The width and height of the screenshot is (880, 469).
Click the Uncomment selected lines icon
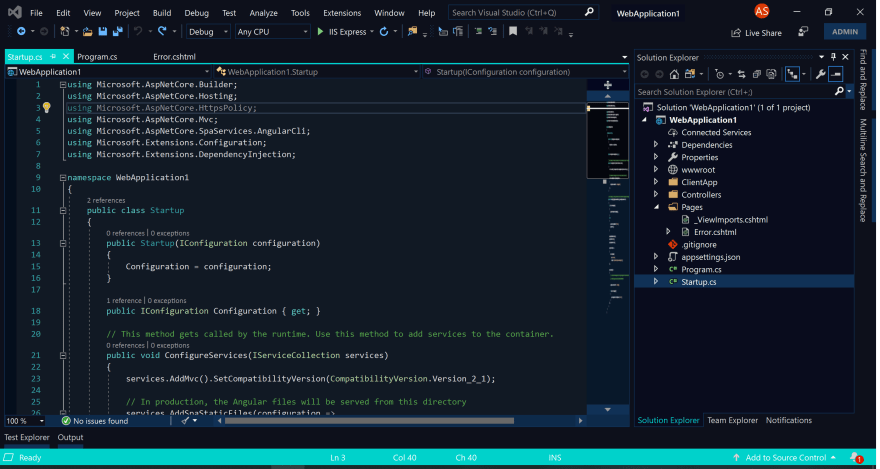(493, 32)
